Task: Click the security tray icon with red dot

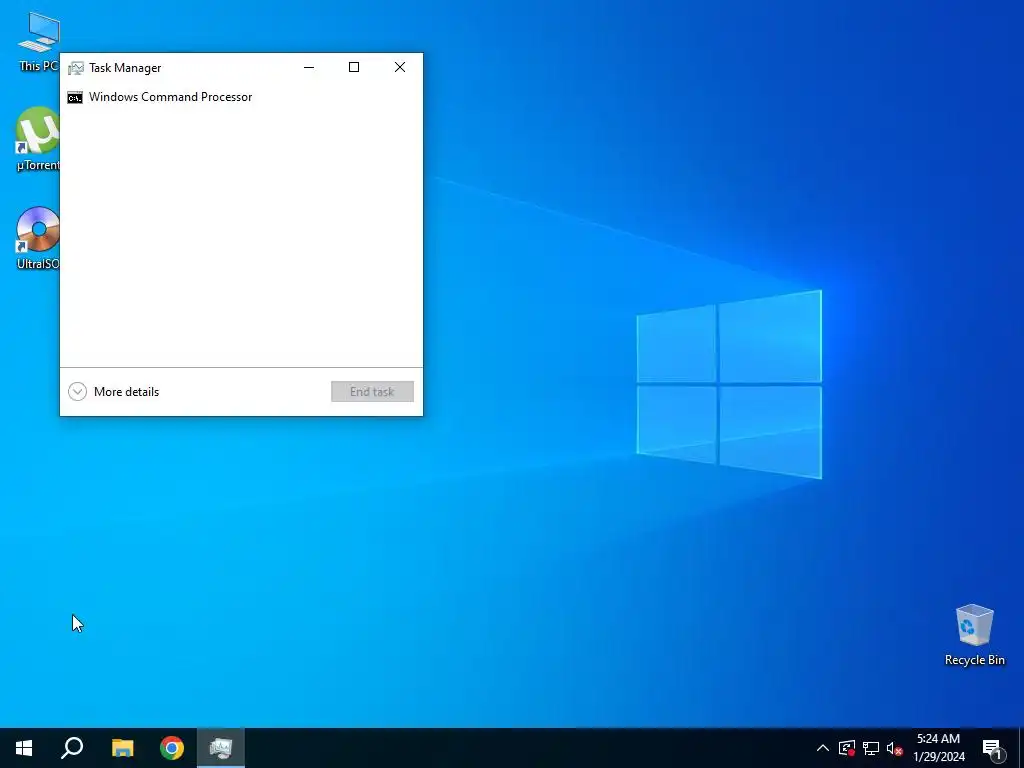Action: tap(847, 748)
